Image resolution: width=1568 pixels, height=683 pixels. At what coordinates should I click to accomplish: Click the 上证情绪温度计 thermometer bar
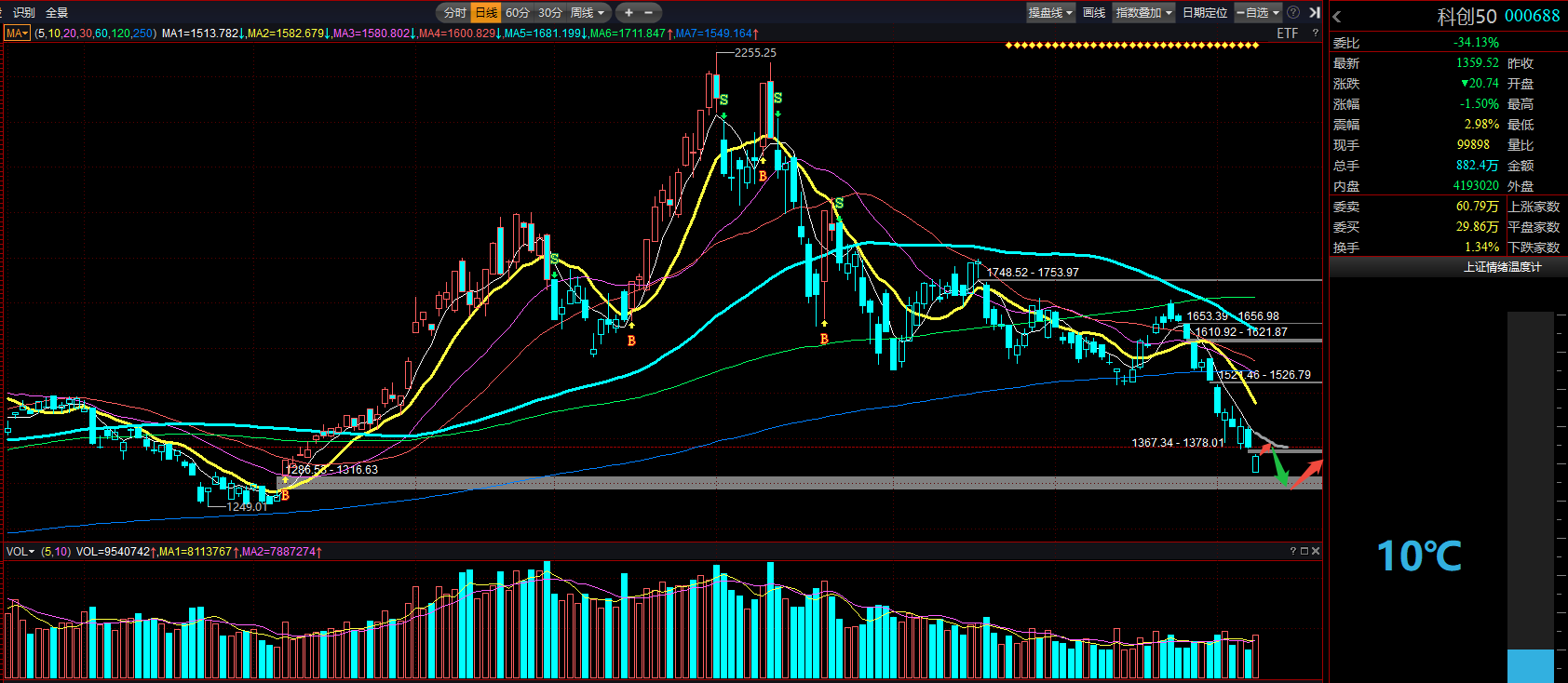click(x=1531, y=497)
